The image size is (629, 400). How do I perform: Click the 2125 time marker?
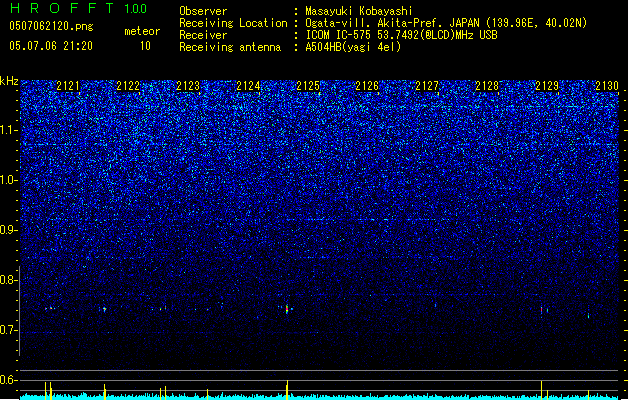tap(308, 86)
